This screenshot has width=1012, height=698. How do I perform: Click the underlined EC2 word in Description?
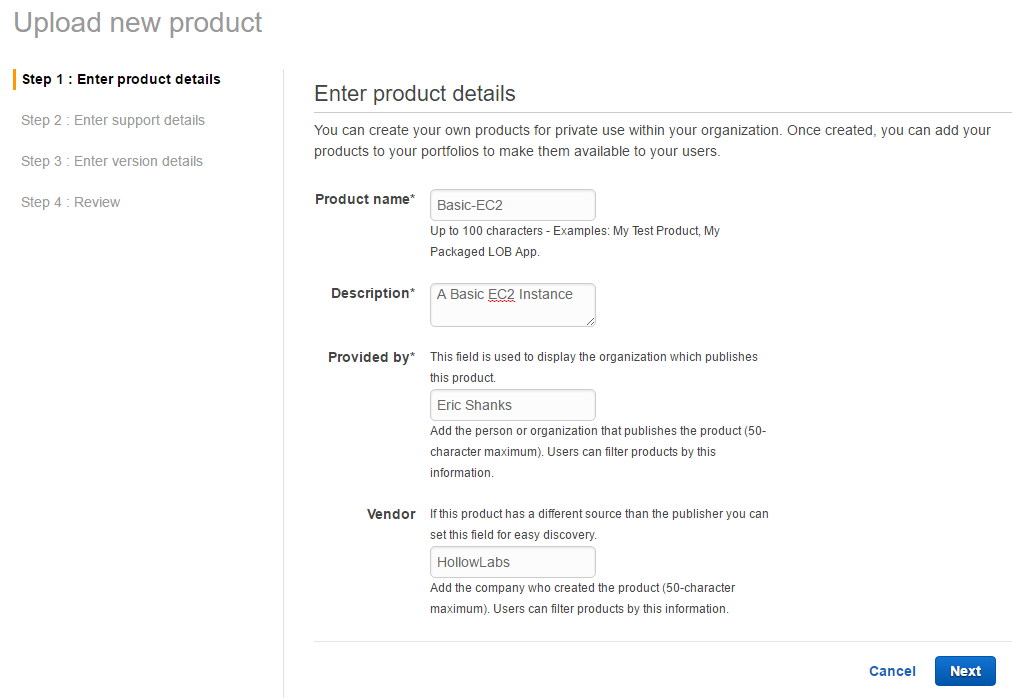(x=501, y=295)
